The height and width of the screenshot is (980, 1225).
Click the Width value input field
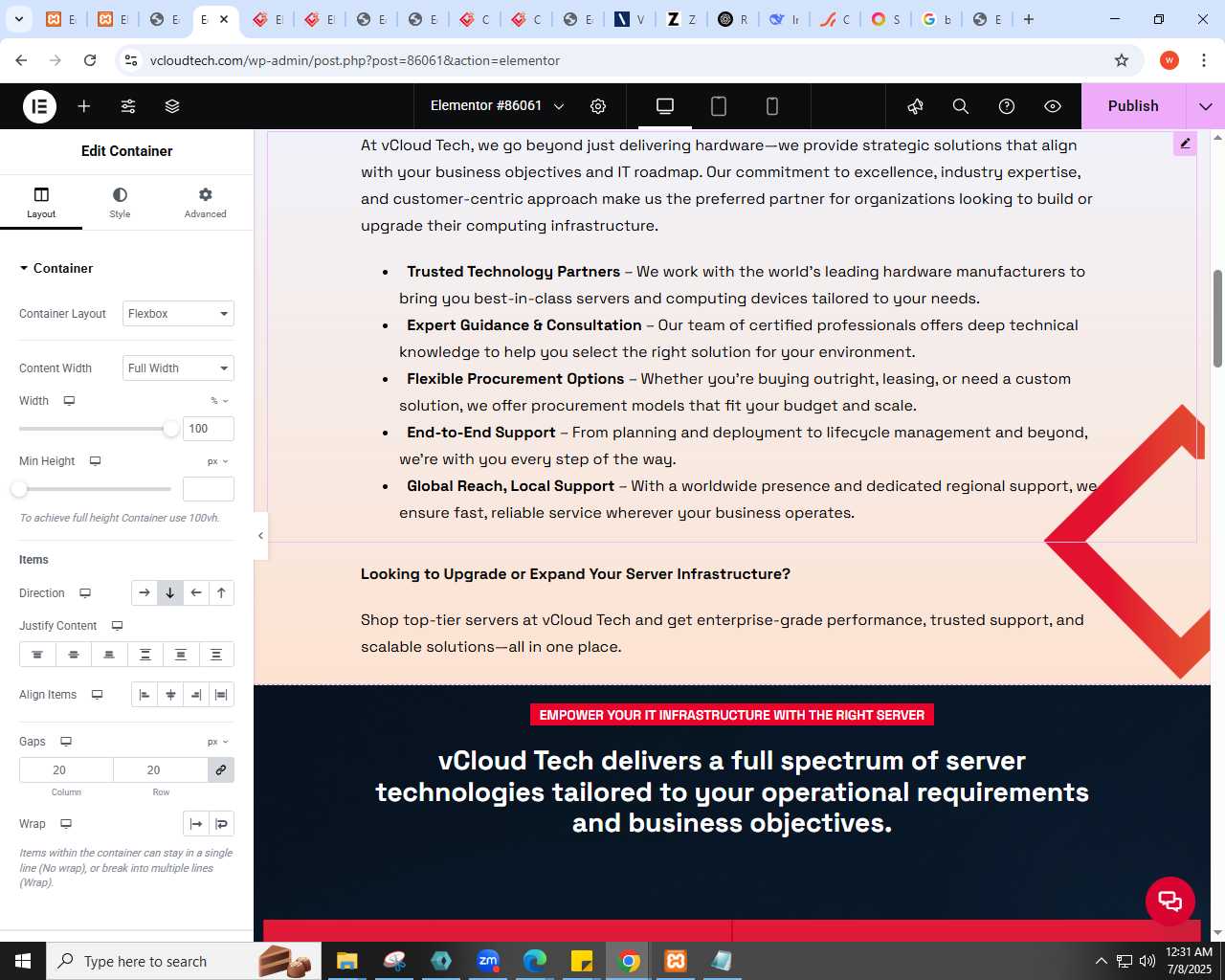point(209,429)
